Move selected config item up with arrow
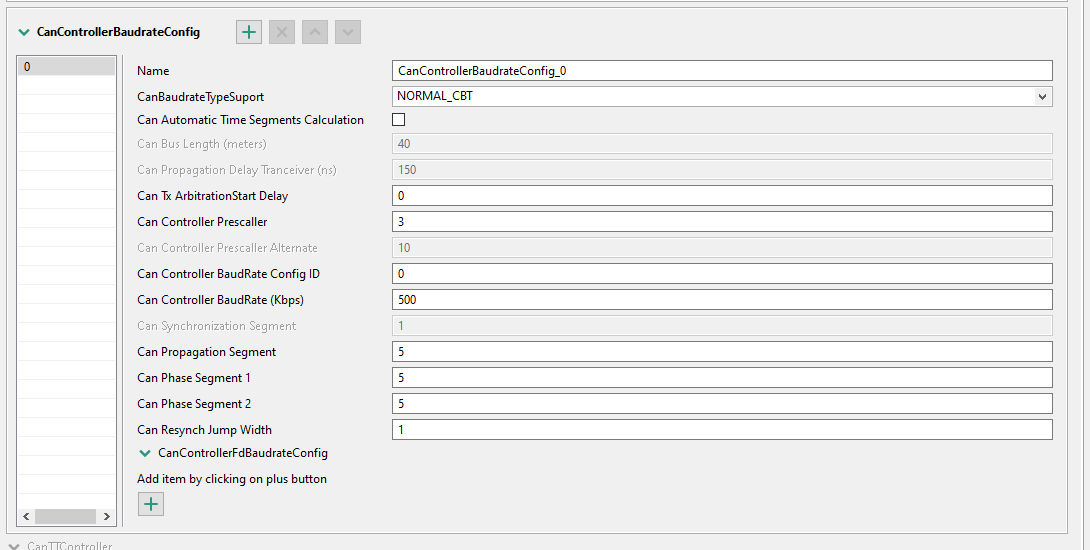 315,32
